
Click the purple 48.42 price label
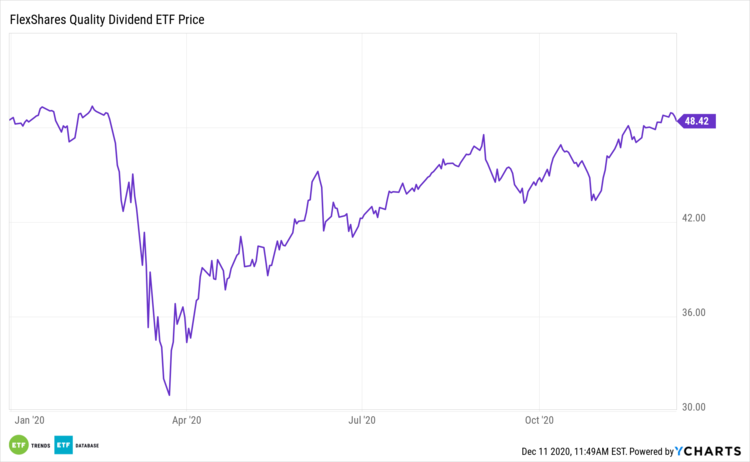coord(696,121)
